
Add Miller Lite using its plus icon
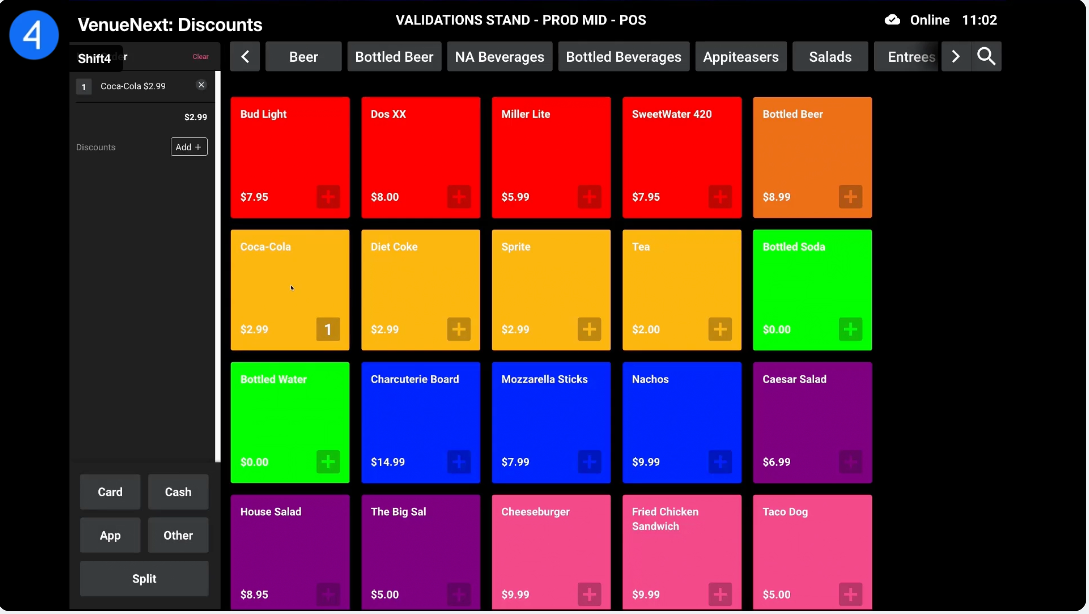[589, 197]
